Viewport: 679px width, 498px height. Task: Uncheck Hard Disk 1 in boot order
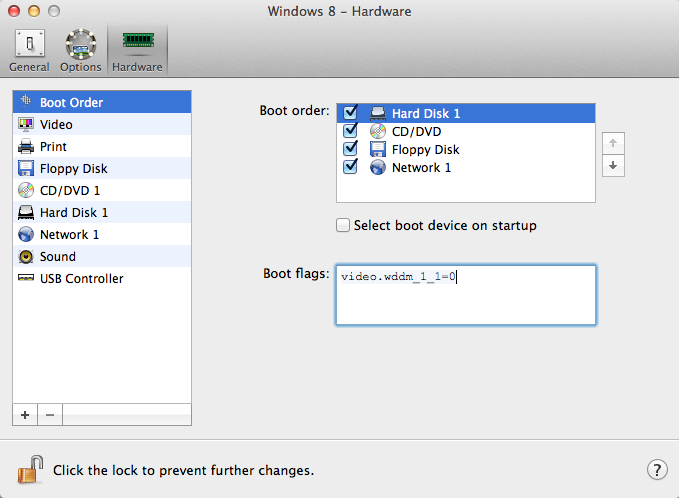[350, 113]
